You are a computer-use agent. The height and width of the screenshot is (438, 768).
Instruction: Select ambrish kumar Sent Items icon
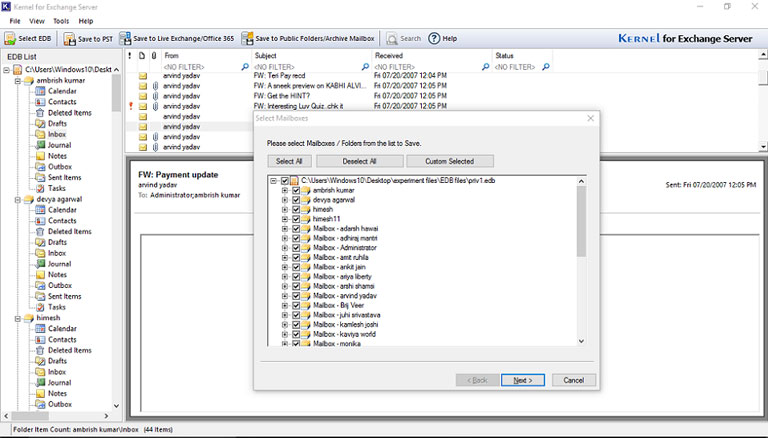tap(40, 177)
